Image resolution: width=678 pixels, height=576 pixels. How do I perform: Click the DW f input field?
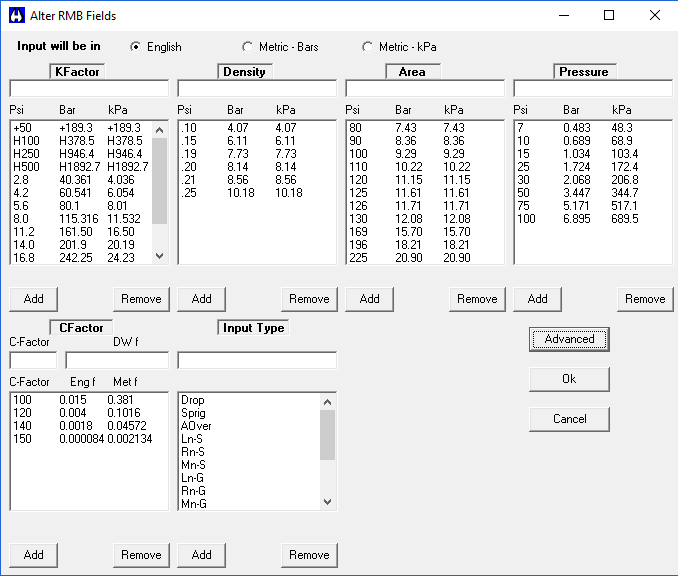coord(117,360)
